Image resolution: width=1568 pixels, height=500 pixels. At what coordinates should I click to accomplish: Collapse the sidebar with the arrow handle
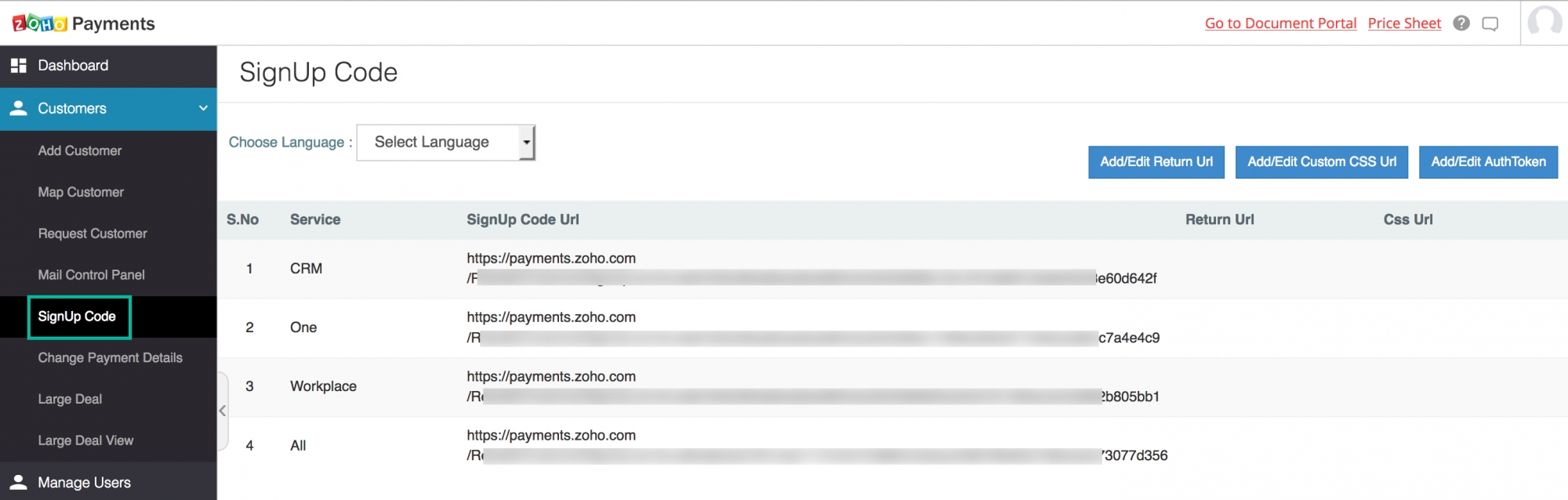pos(223,411)
